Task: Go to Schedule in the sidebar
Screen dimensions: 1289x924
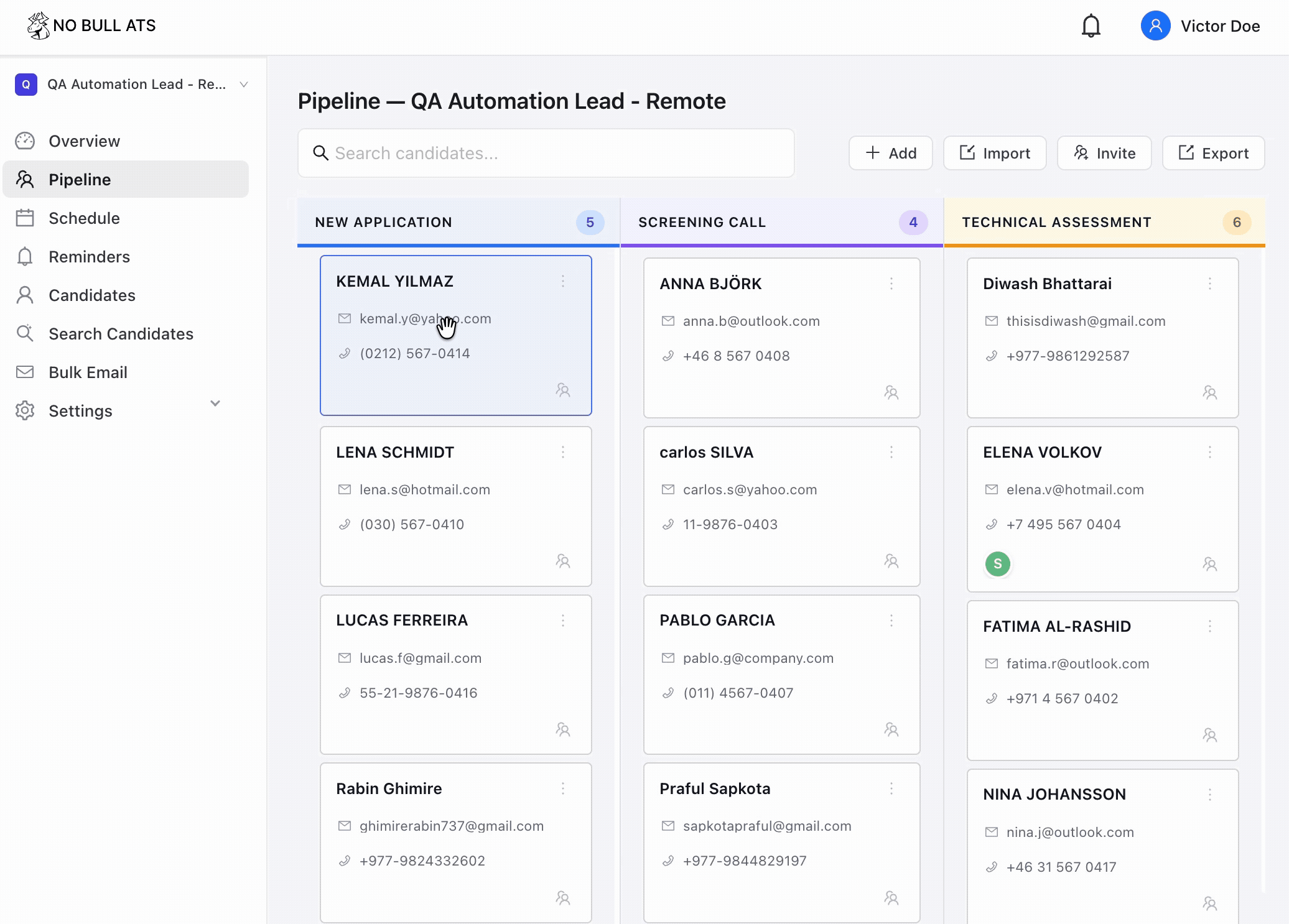Action: [84, 218]
